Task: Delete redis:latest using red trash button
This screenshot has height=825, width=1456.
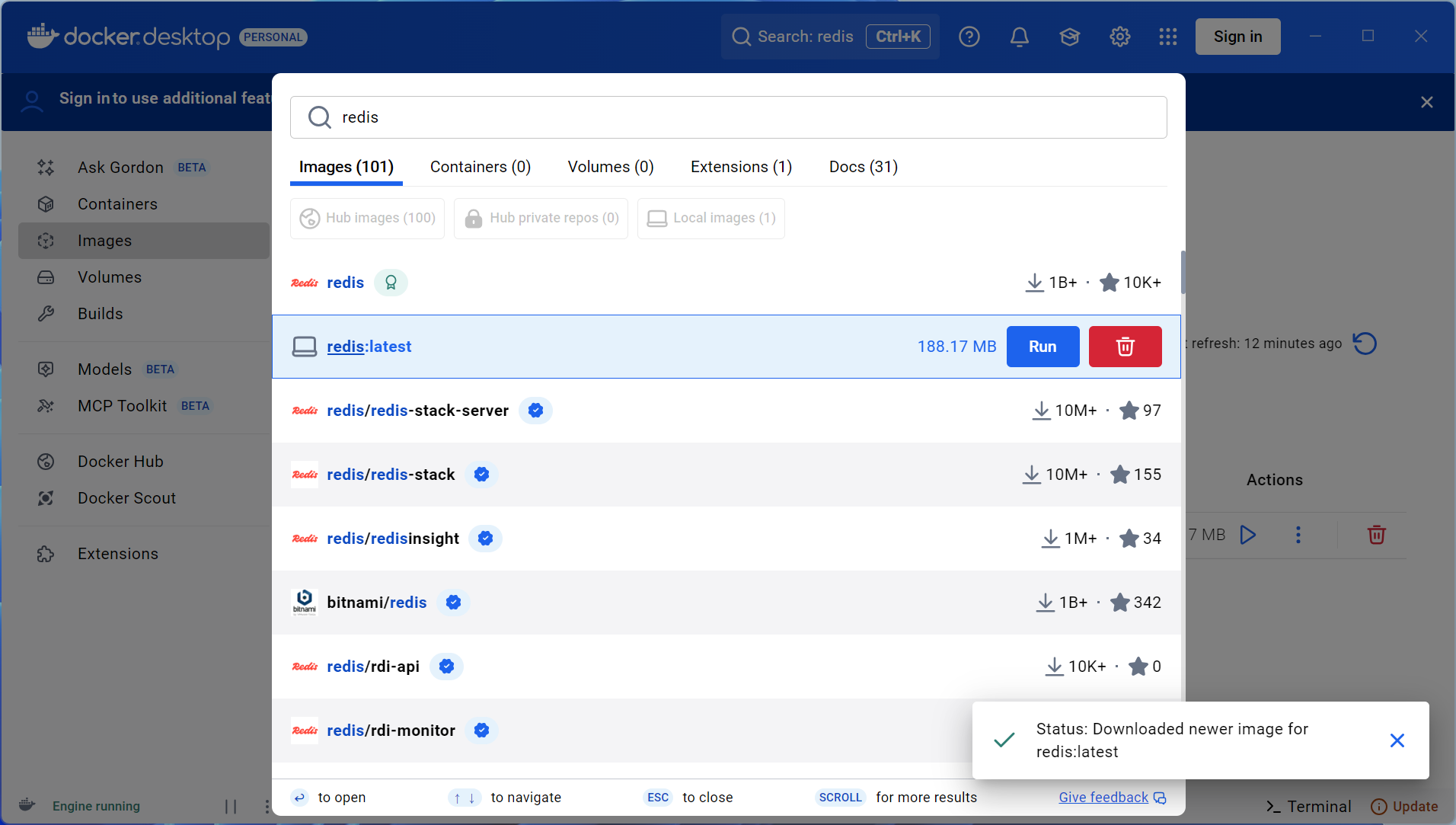Action: (1126, 347)
